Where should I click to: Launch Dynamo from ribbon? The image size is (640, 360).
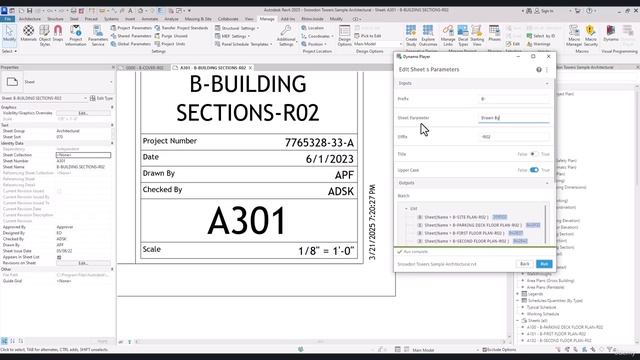tap(611, 33)
